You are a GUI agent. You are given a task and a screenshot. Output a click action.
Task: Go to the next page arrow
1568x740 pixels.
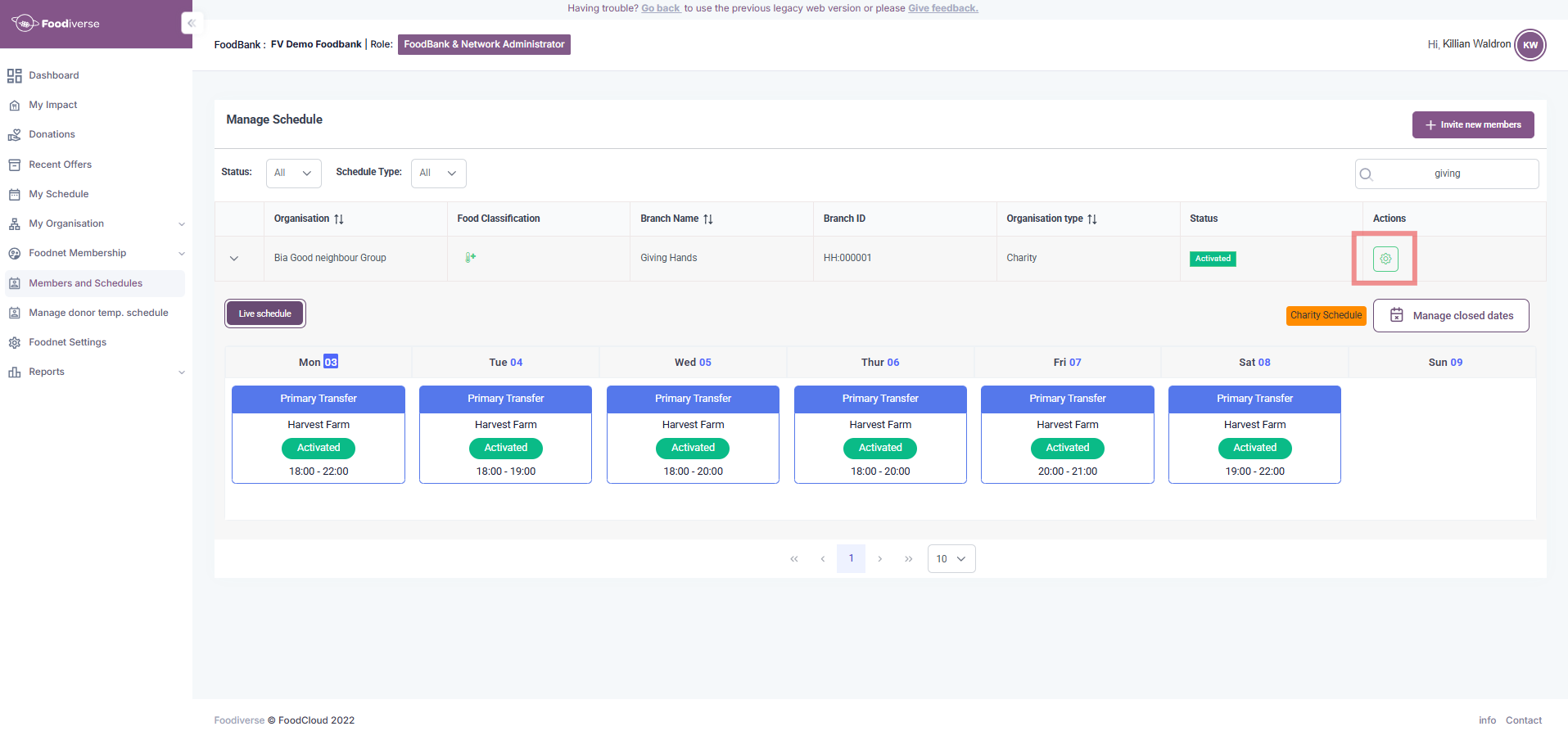pyautogui.click(x=880, y=559)
